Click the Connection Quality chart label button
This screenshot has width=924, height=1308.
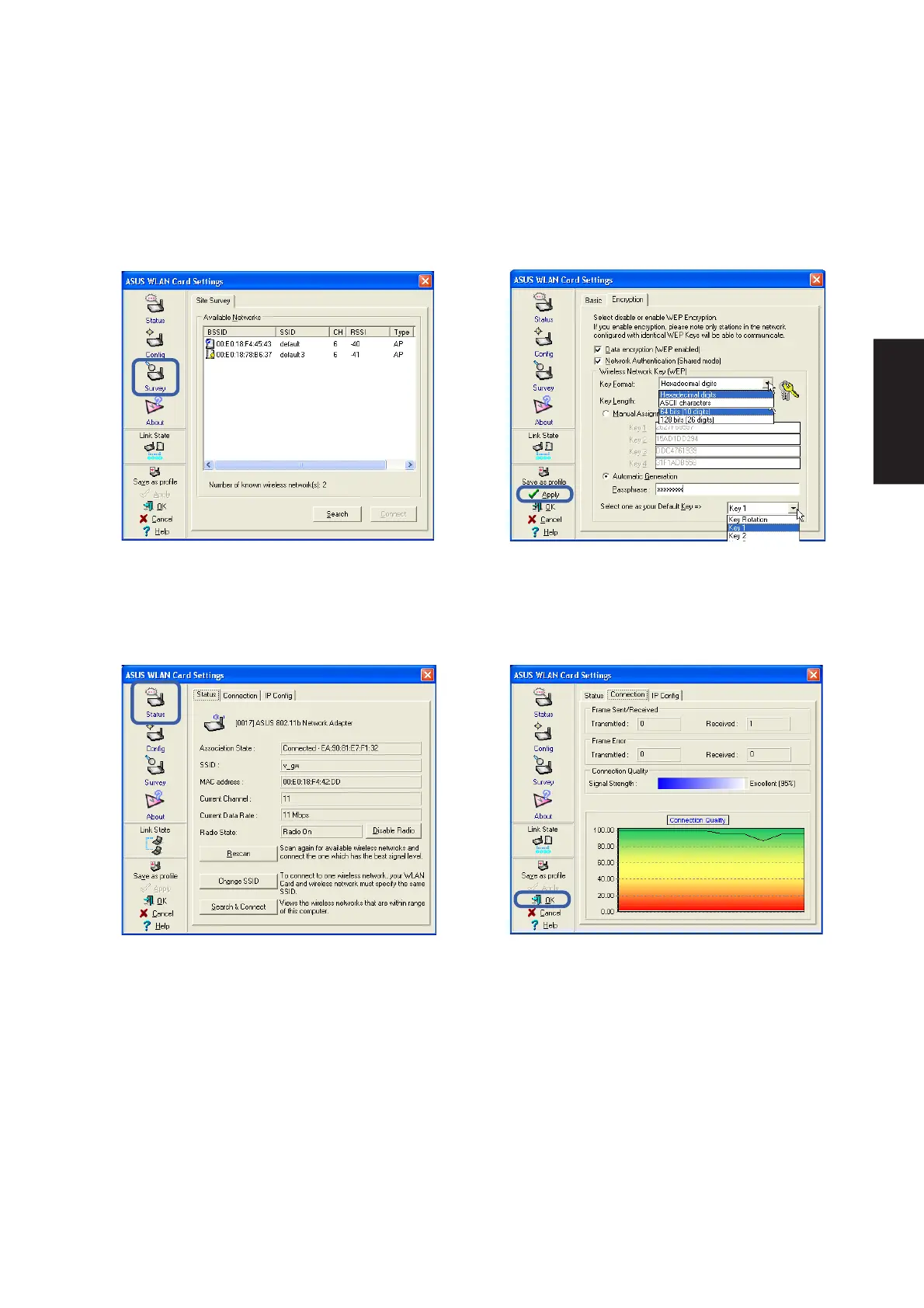[x=697, y=820]
